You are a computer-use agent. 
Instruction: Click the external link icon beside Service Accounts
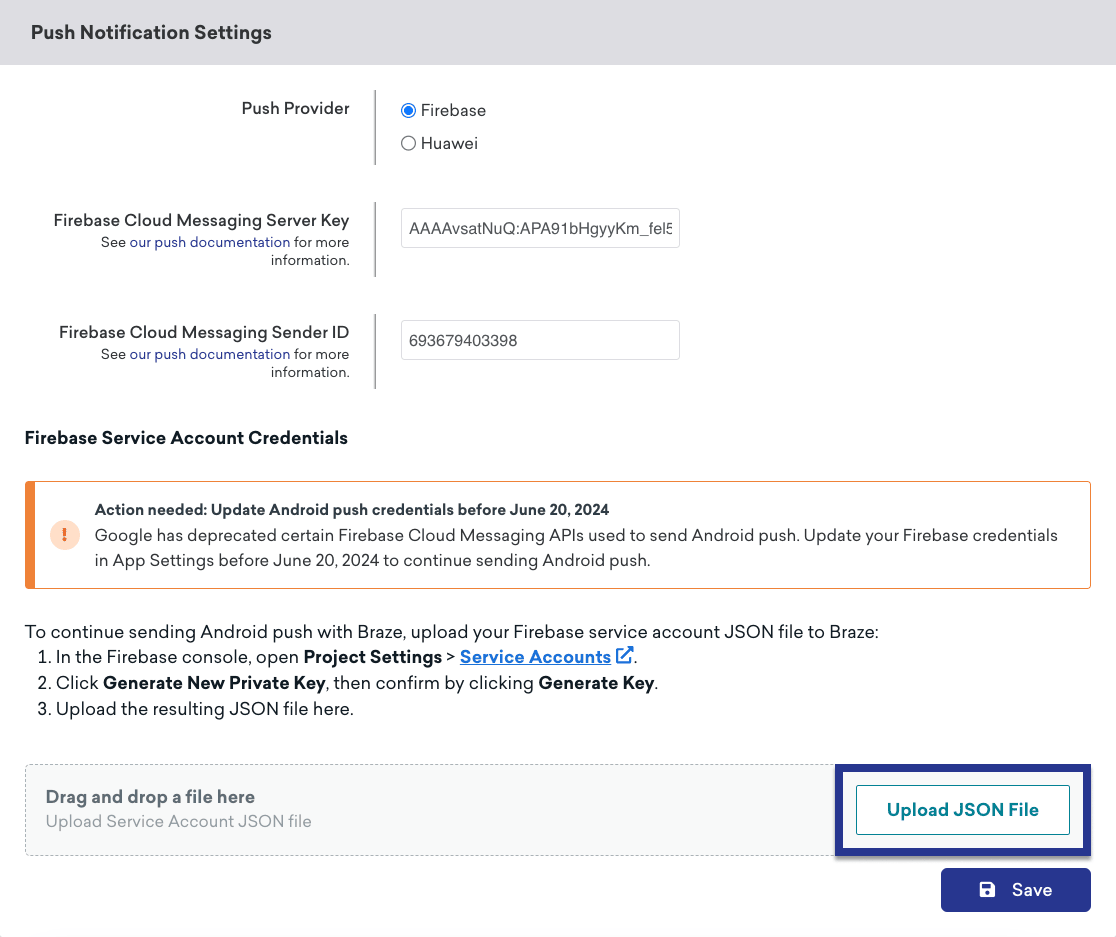pyautogui.click(x=623, y=655)
